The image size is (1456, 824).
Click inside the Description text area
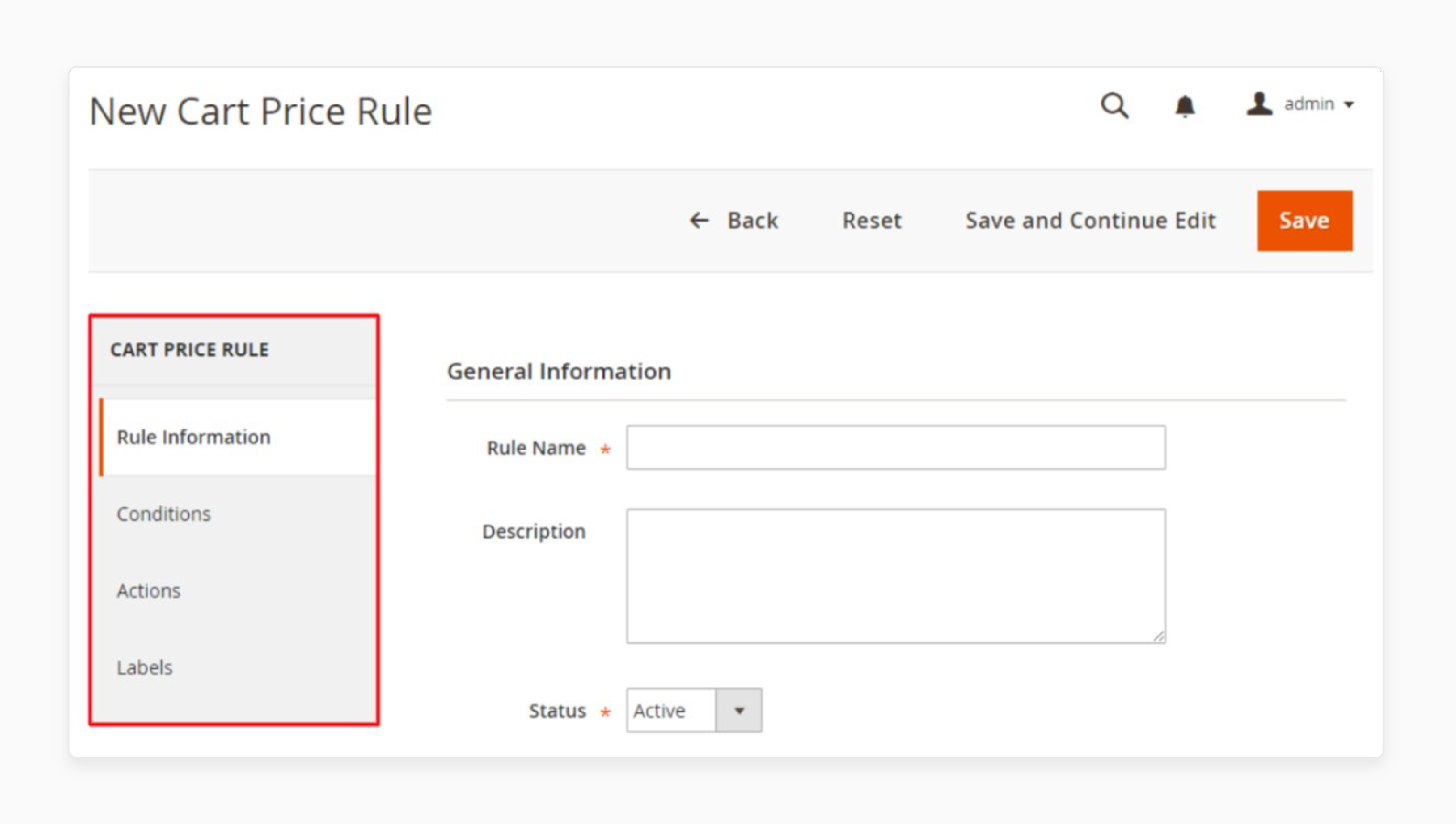[x=896, y=575]
